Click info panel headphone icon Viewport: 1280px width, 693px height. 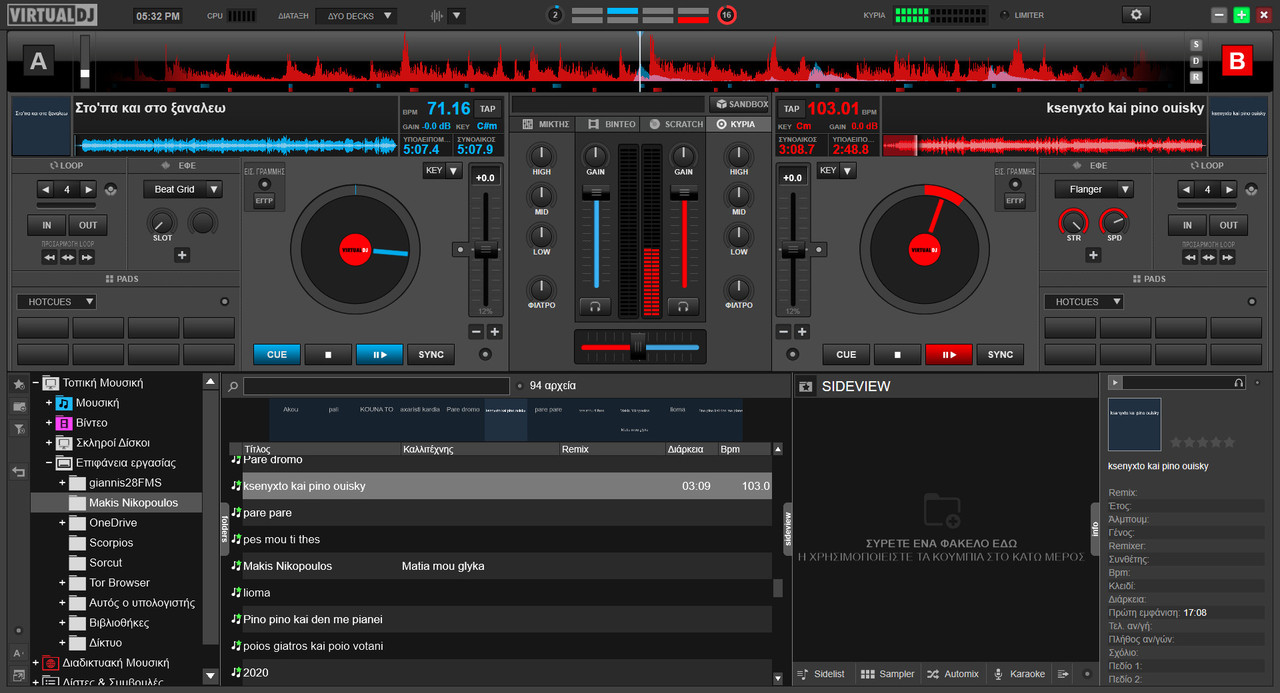click(1239, 382)
